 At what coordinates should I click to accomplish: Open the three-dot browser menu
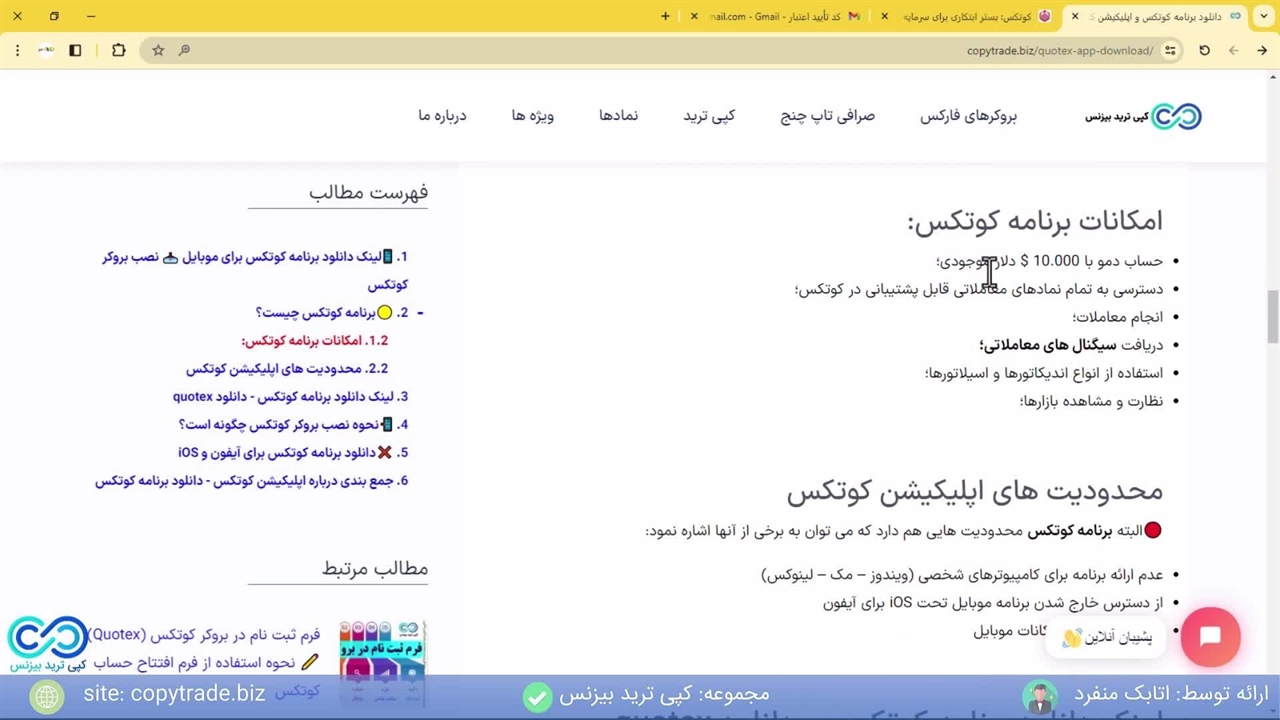17,50
